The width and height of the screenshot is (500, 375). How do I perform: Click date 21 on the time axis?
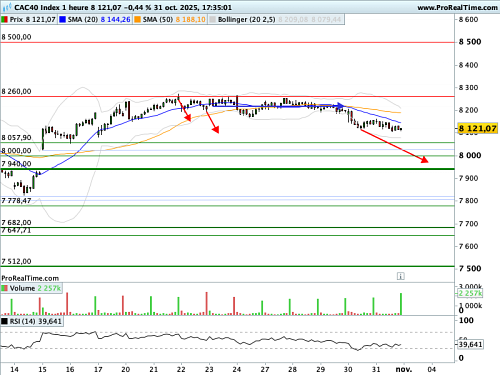(x=154, y=369)
